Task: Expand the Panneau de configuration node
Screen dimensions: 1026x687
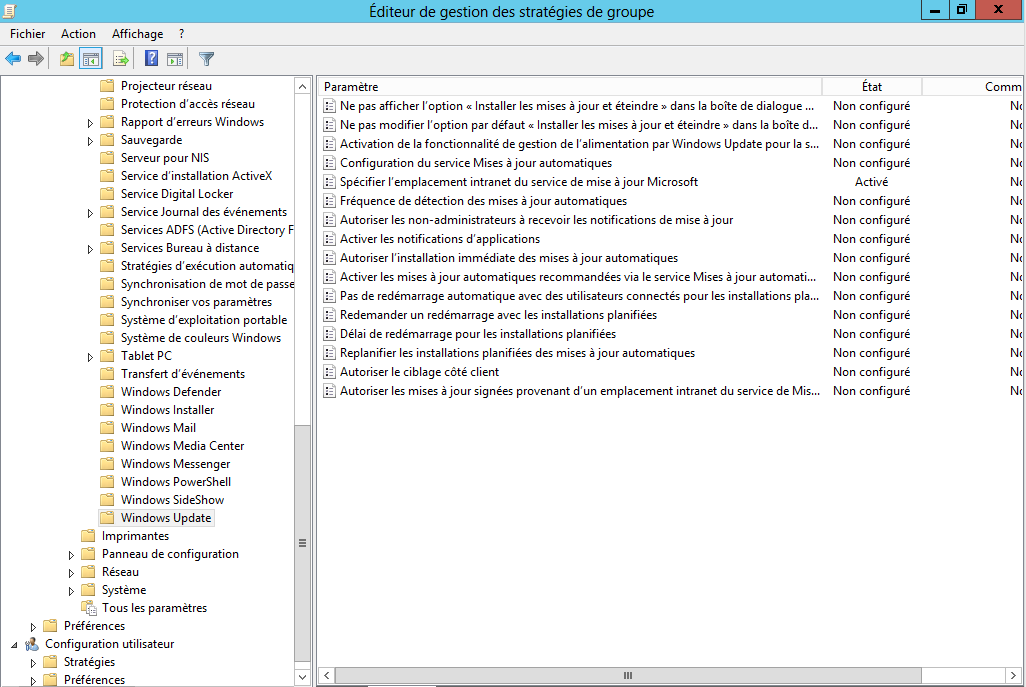Action: 72,554
